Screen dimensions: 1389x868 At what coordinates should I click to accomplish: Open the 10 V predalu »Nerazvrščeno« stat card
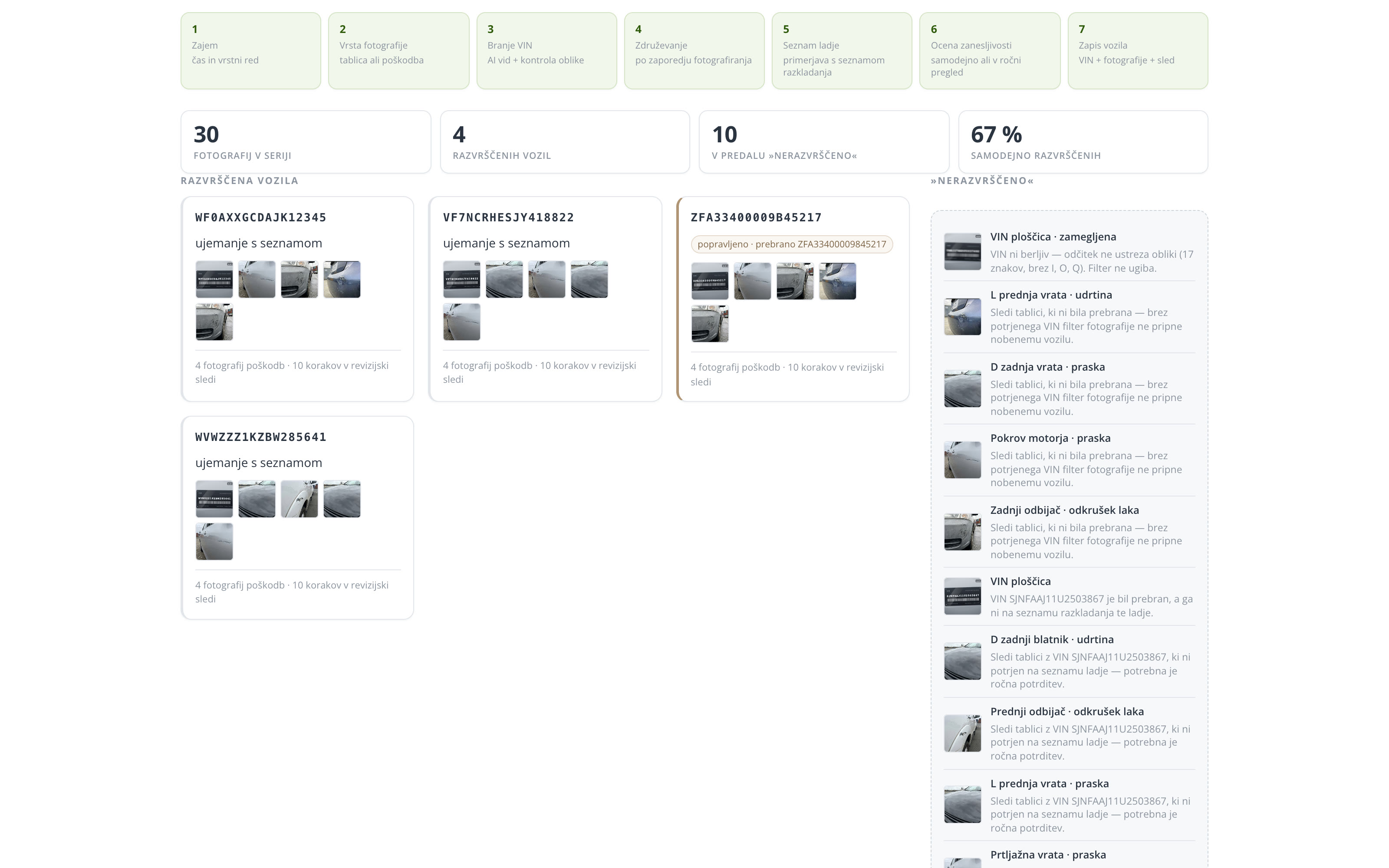coord(824,142)
